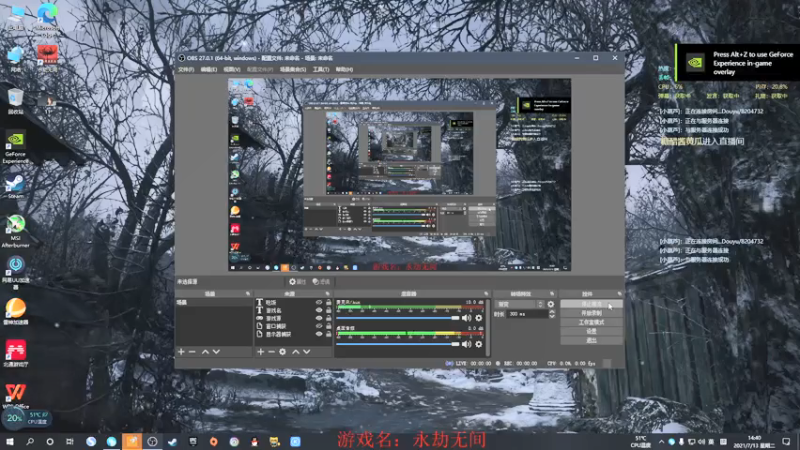
Task: Open the Recycle Bin desktop icon
Action: tap(15, 101)
